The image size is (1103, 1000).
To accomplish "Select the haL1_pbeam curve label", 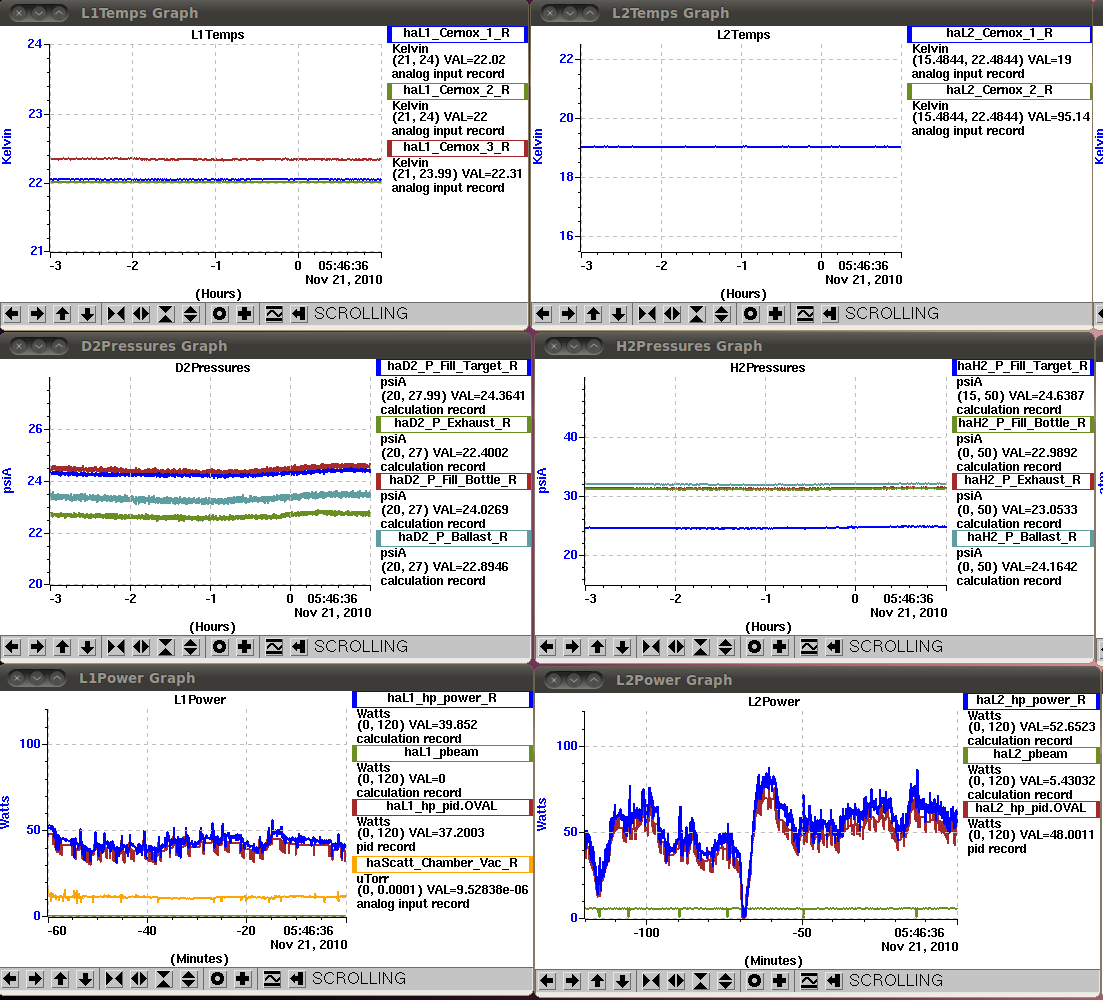I will (442, 752).
